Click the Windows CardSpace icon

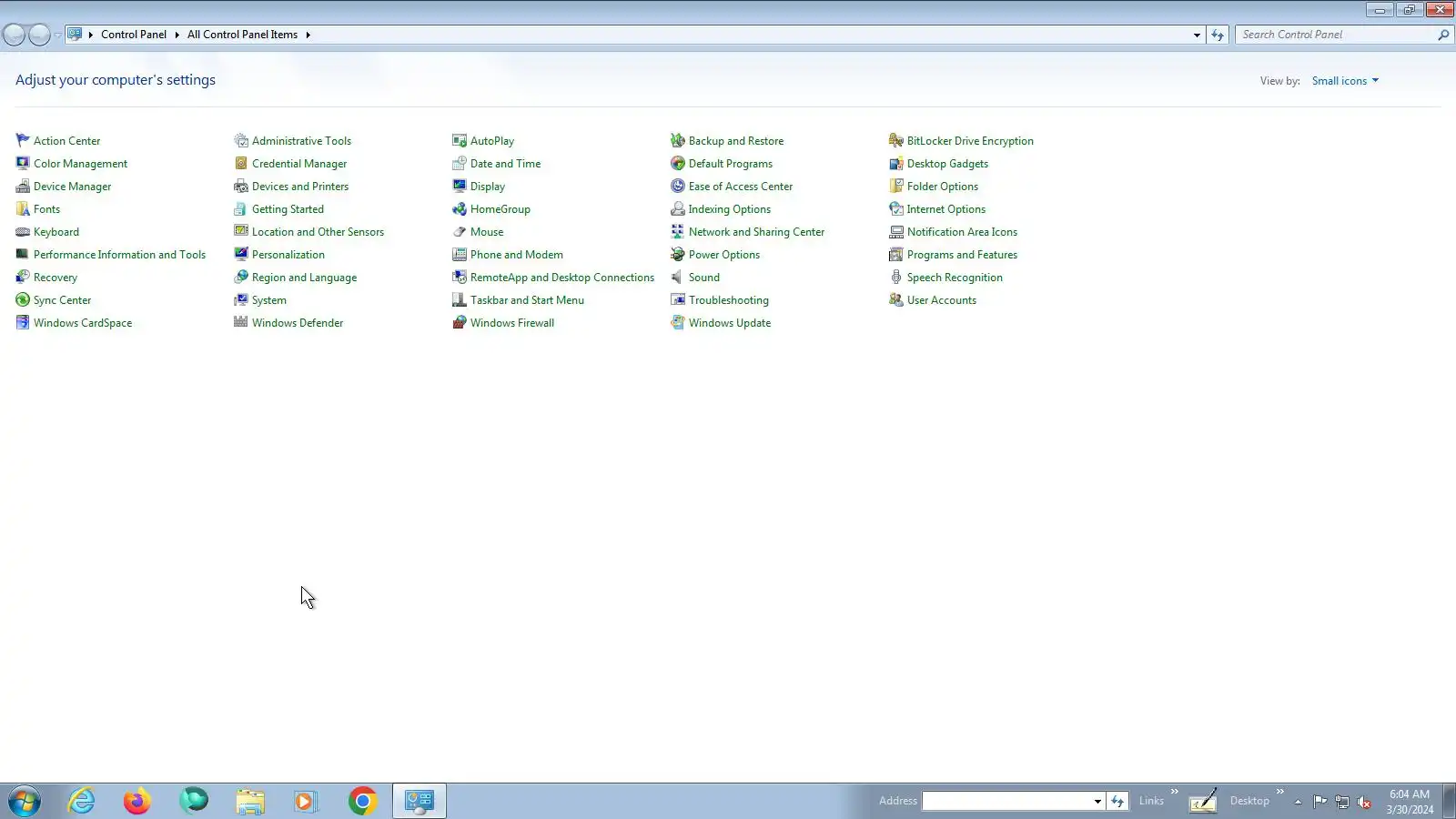23,322
